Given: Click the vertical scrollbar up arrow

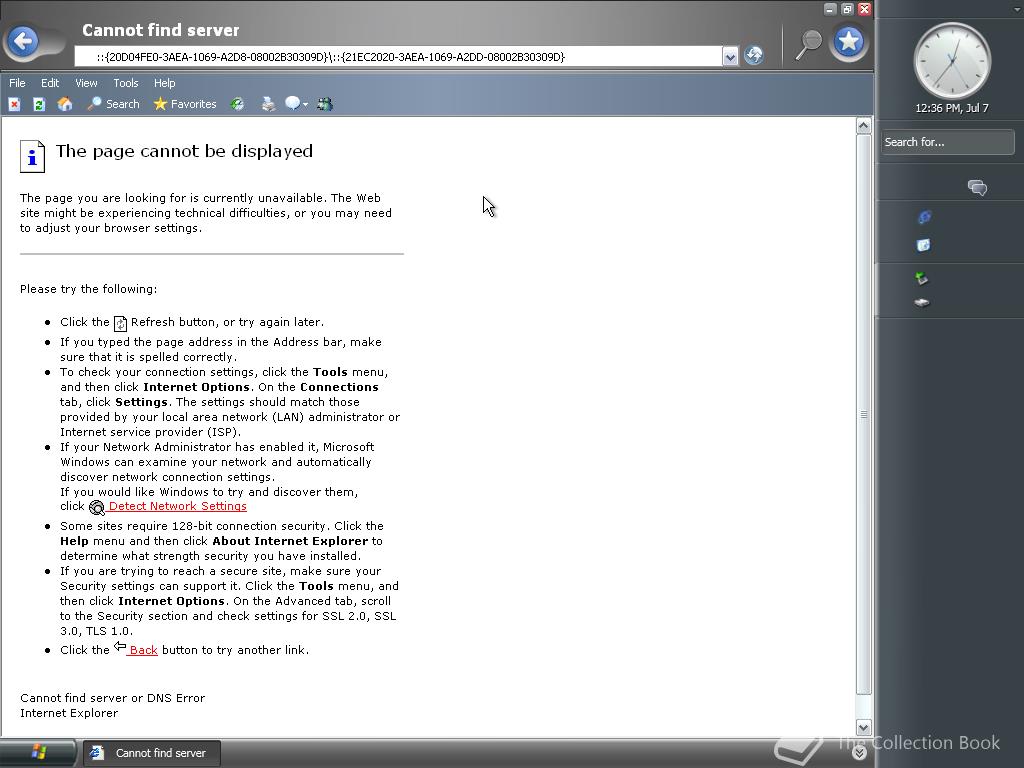Looking at the screenshot, I should (863, 125).
